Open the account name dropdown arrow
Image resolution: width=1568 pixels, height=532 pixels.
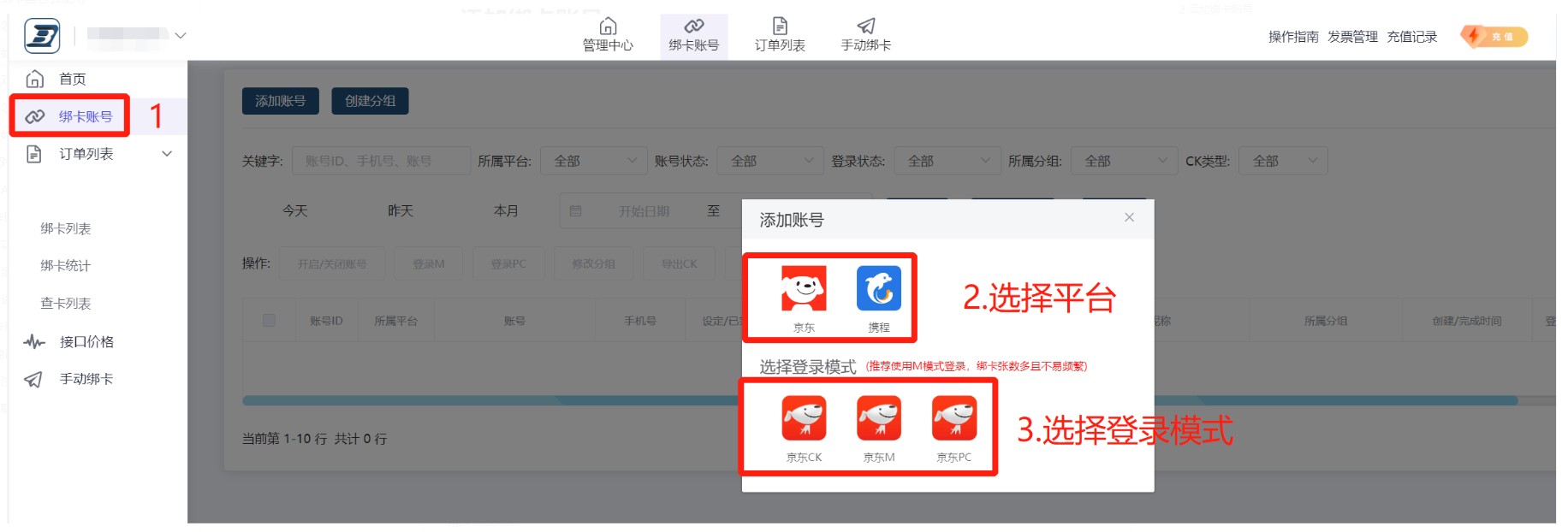tap(181, 36)
